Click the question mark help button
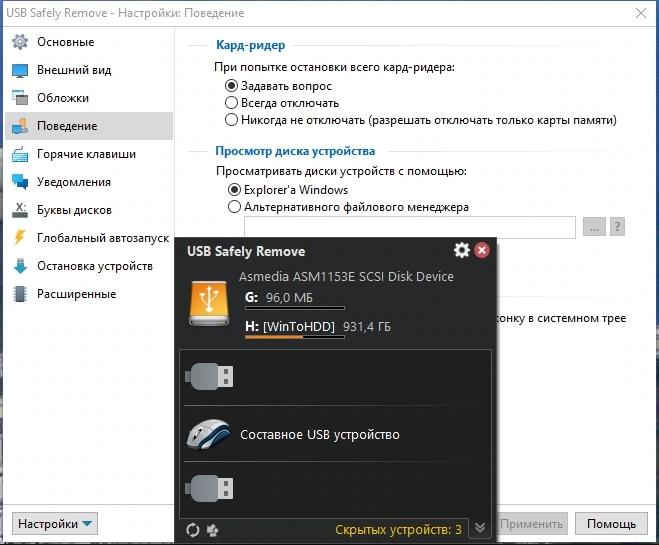 coord(617,227)
